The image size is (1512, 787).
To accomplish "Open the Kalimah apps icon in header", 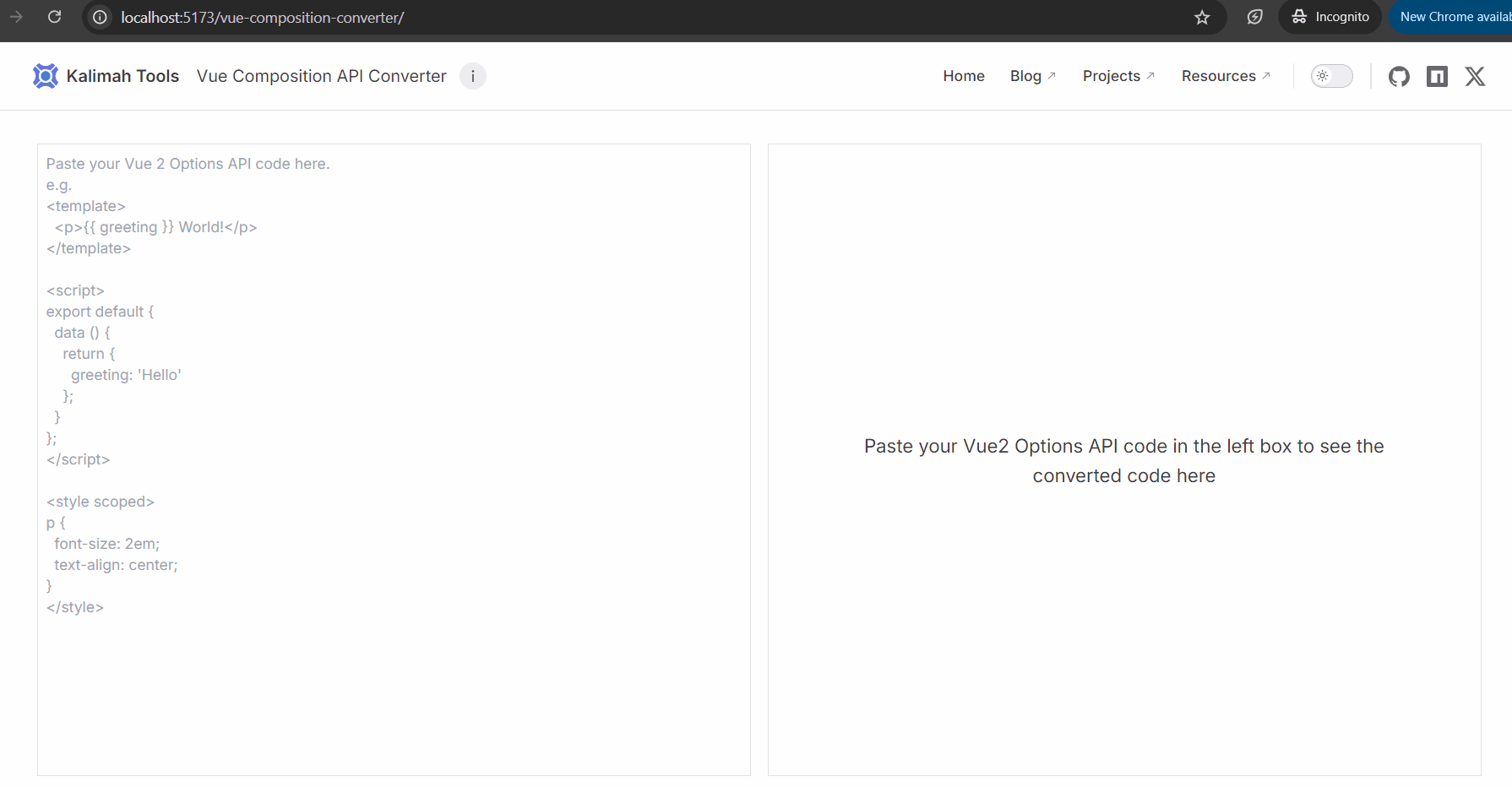I will (x=1437, y=77).
